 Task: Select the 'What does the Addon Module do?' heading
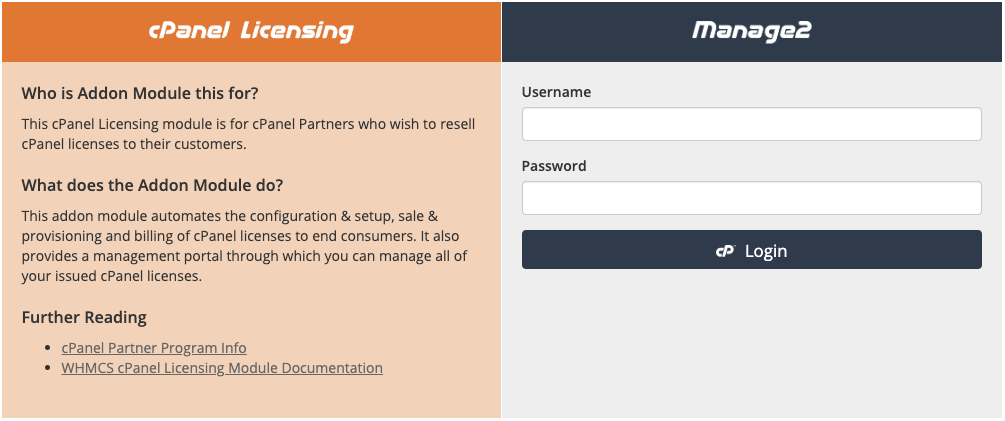pos(152,186)
